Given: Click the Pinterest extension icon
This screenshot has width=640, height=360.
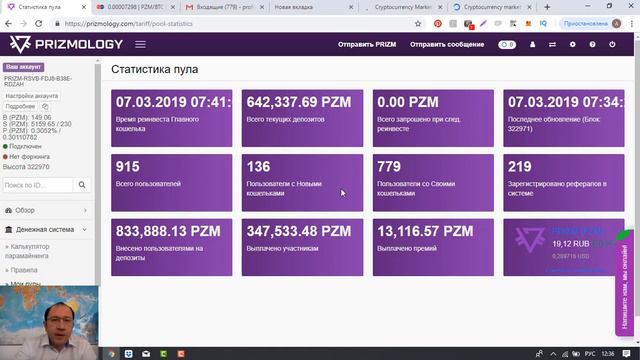Looking at the screenshot, I should pyautogui.click(x=438, y=24).
